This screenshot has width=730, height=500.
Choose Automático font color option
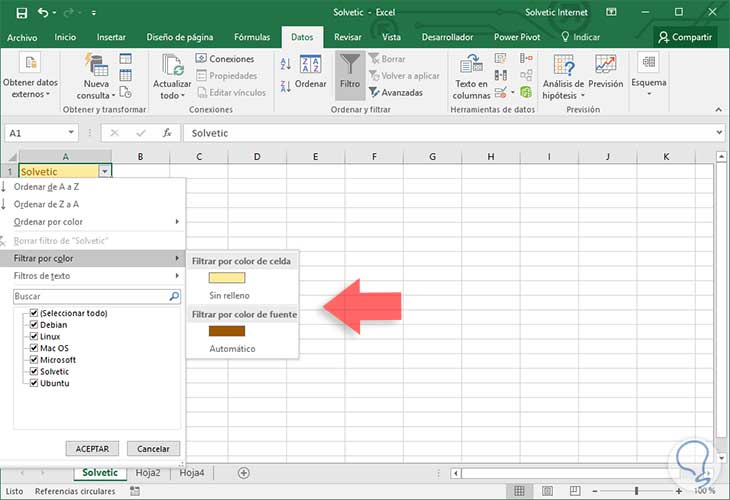[232, 349]
